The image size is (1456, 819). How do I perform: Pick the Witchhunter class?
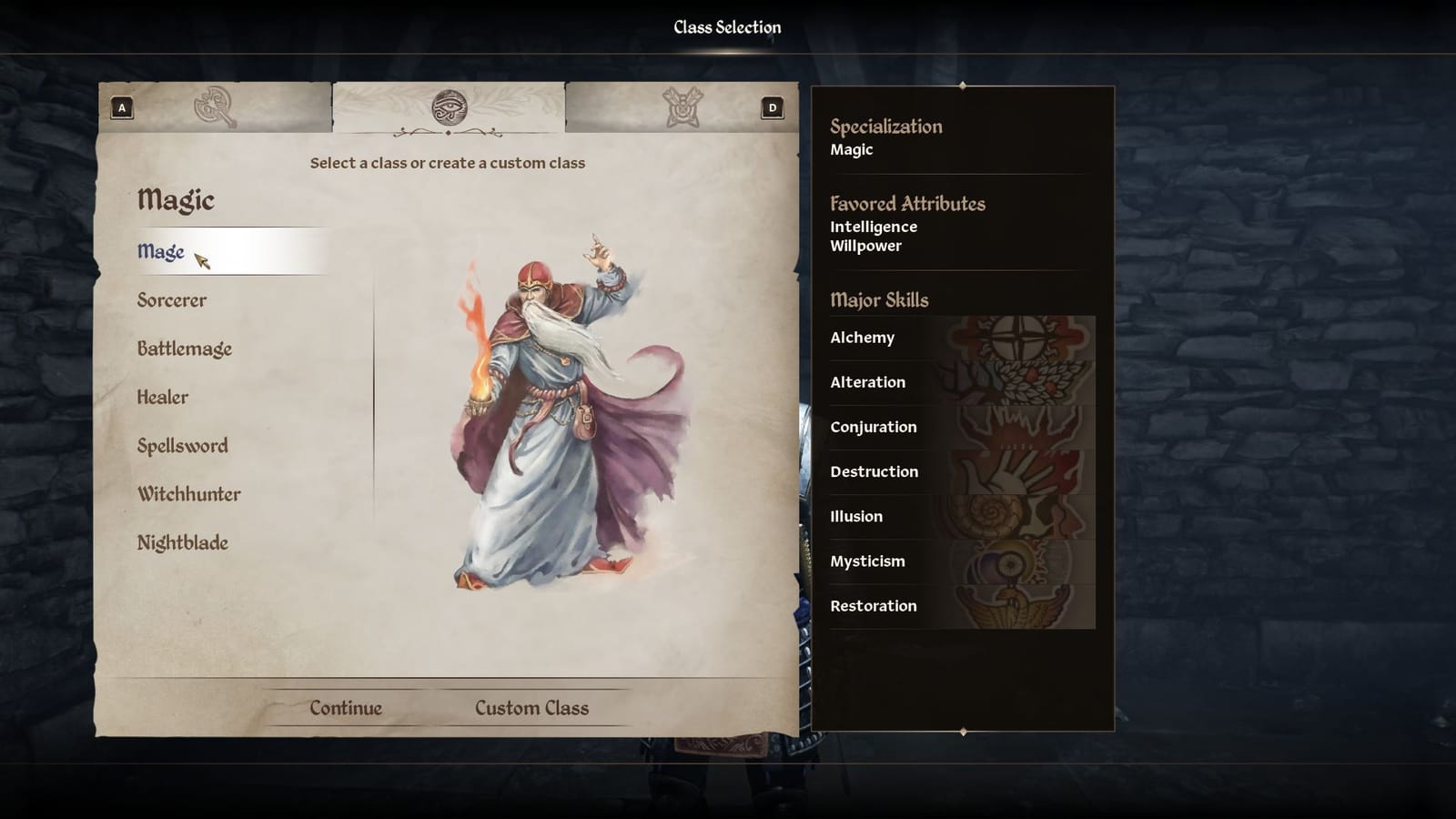(x=189, y=494)
